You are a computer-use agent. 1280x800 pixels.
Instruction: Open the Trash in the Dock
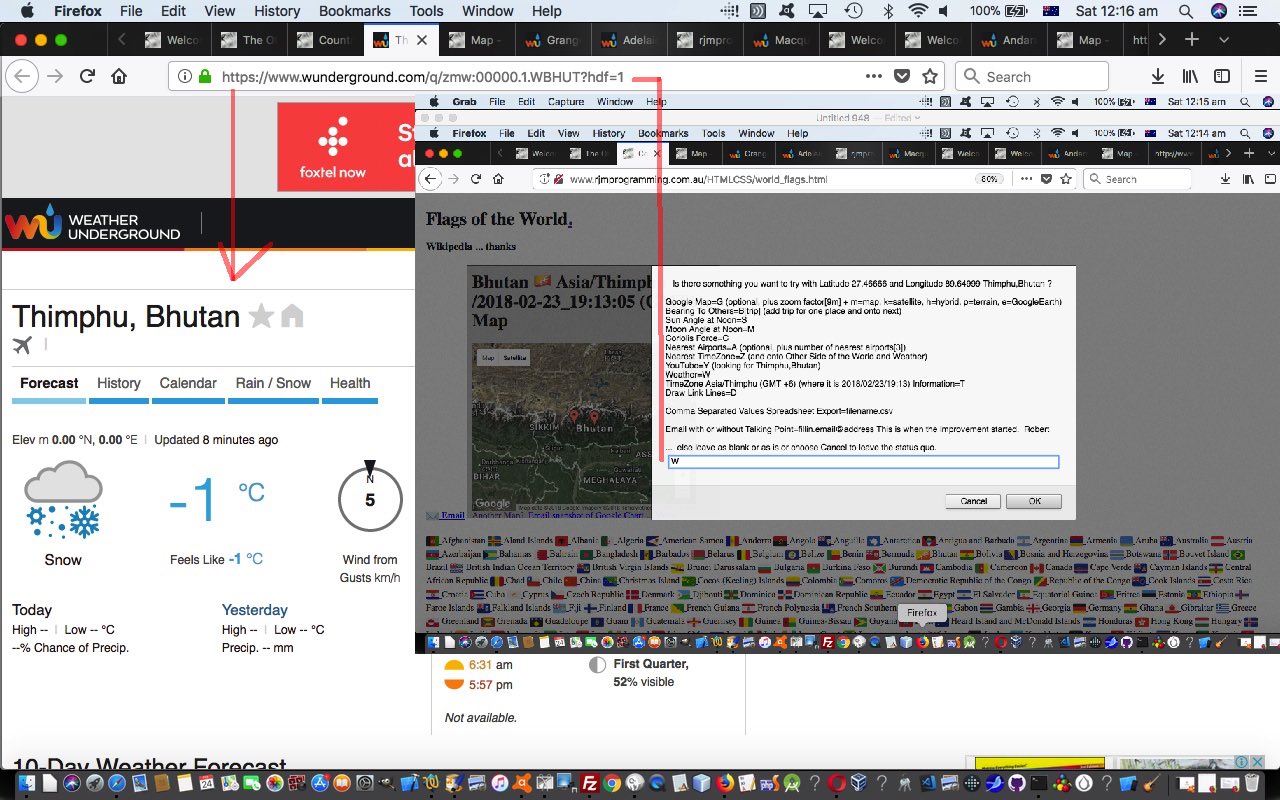click(x=1252, y=783)
